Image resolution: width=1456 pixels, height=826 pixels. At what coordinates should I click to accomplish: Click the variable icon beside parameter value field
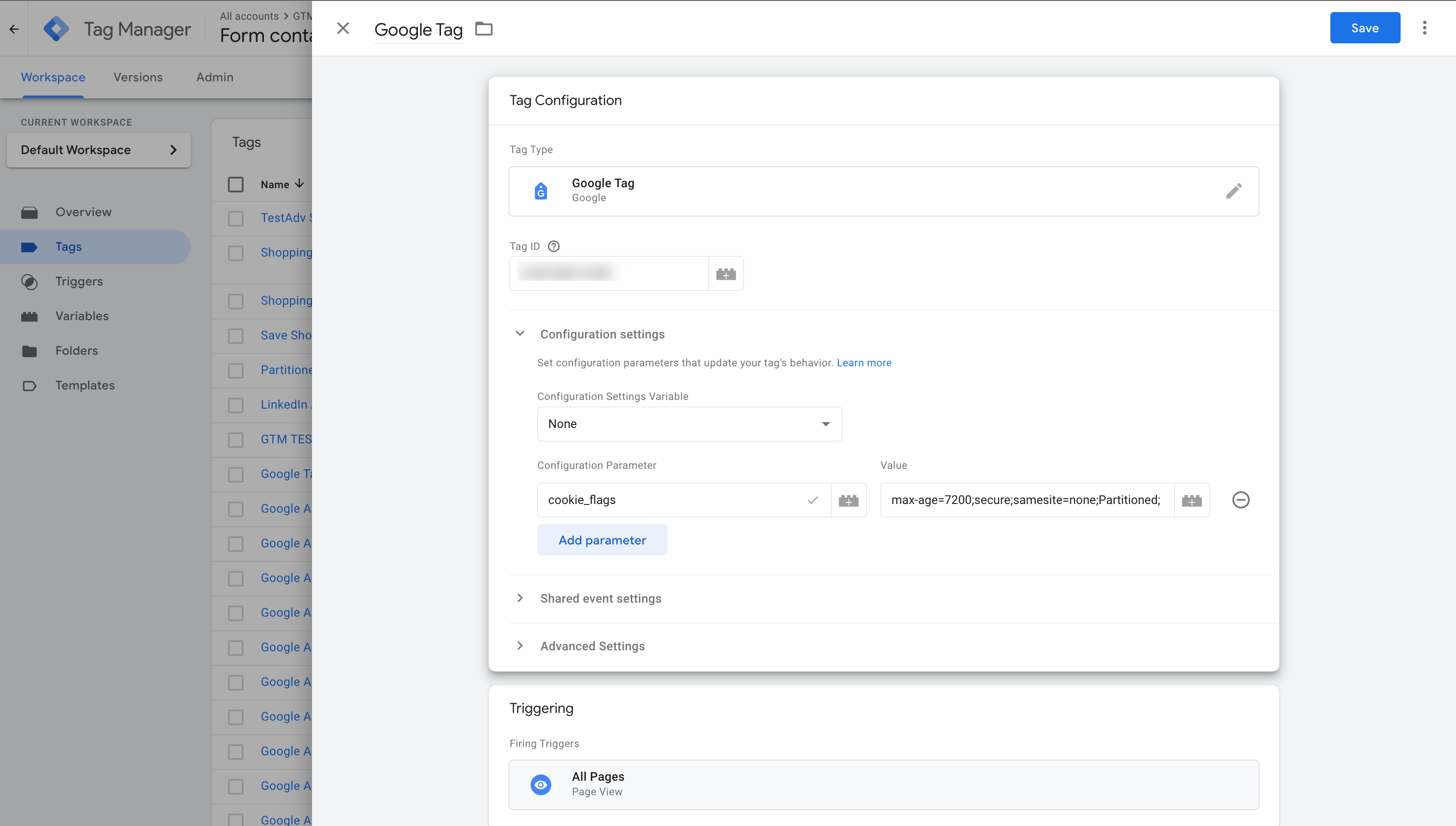(x=1191, y=501)
